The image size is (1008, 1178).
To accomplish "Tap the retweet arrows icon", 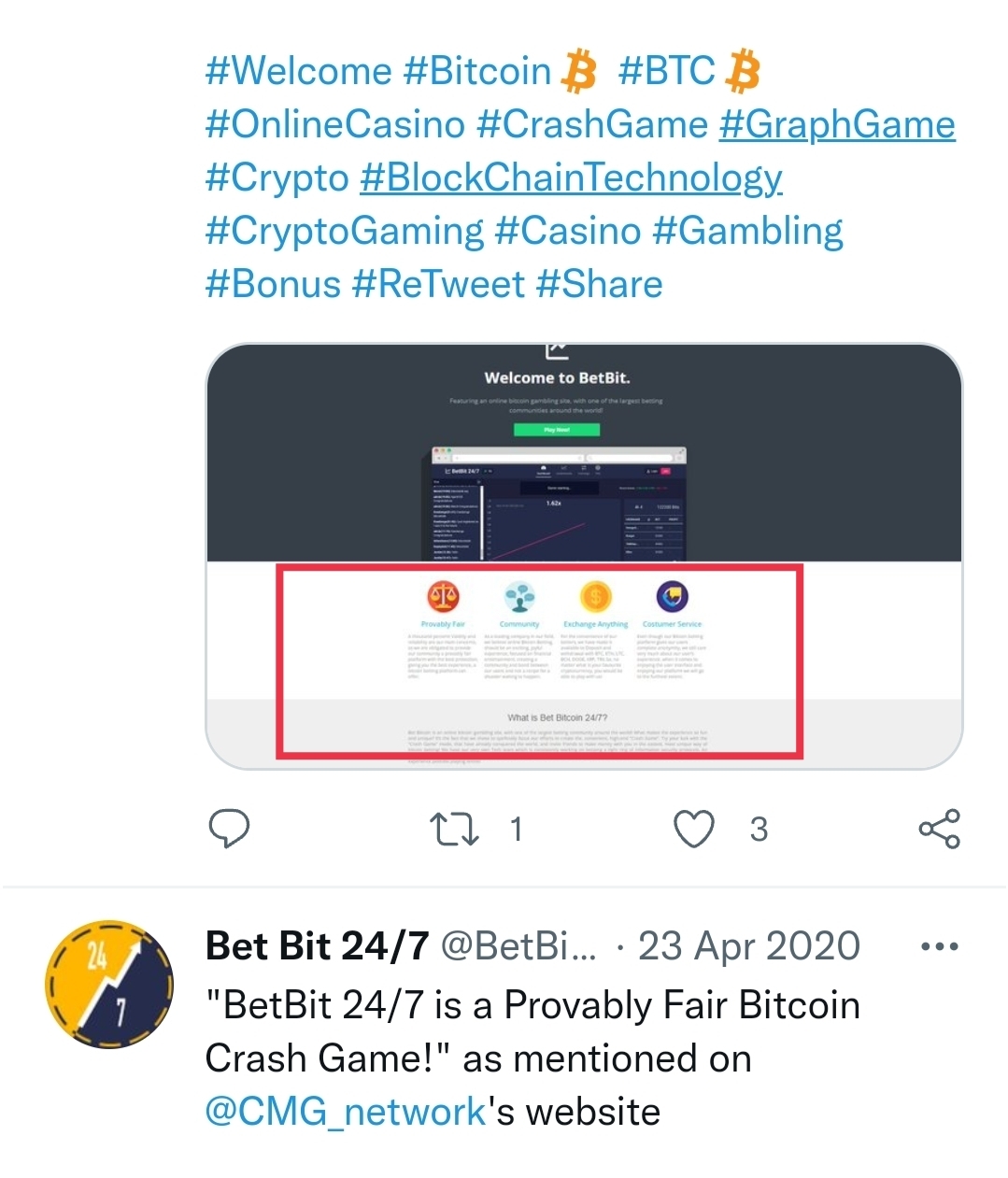I will (x=454, y=829).
